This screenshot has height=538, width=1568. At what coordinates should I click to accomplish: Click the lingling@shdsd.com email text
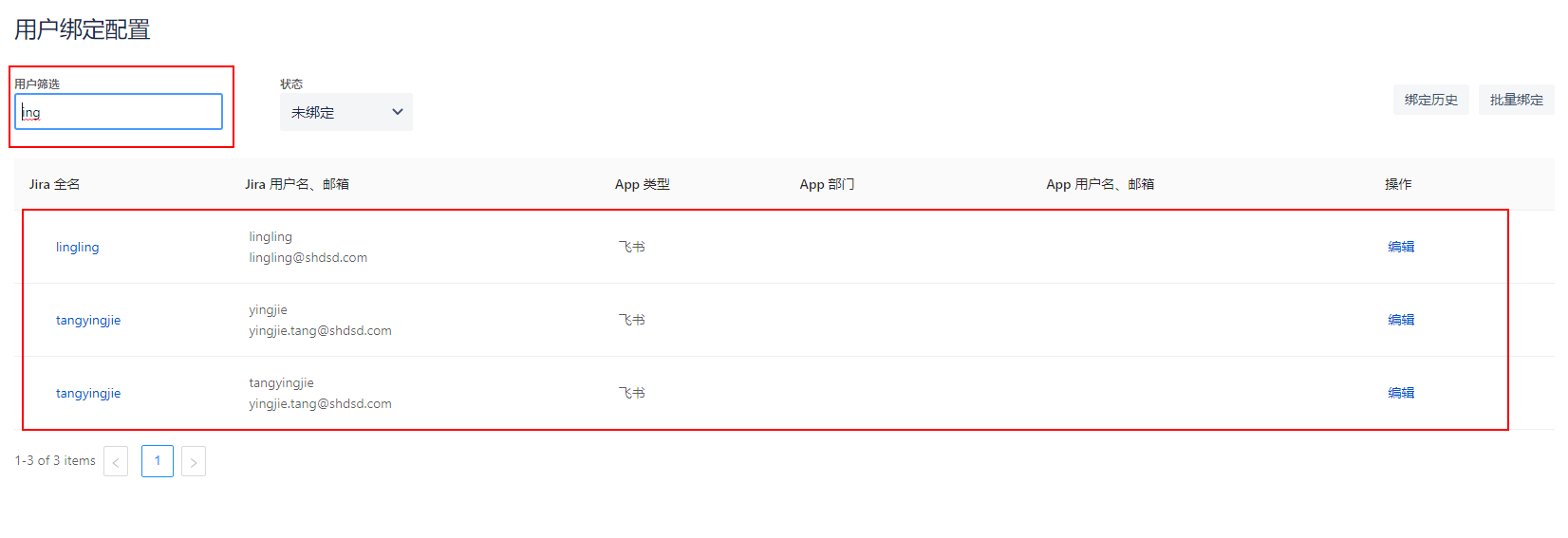(308, 258)
